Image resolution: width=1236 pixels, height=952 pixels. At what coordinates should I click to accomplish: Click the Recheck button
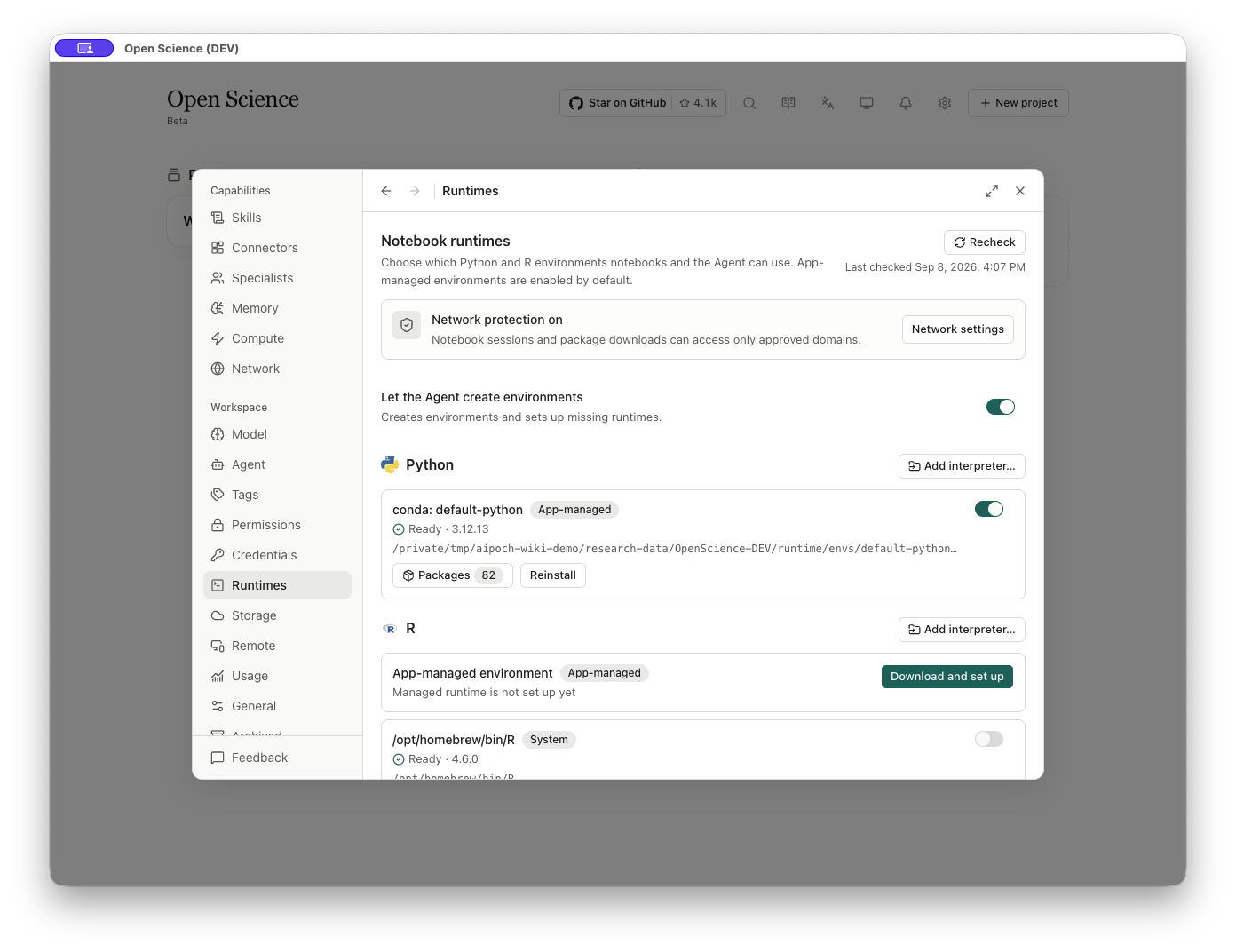click(x=985, y=242)
